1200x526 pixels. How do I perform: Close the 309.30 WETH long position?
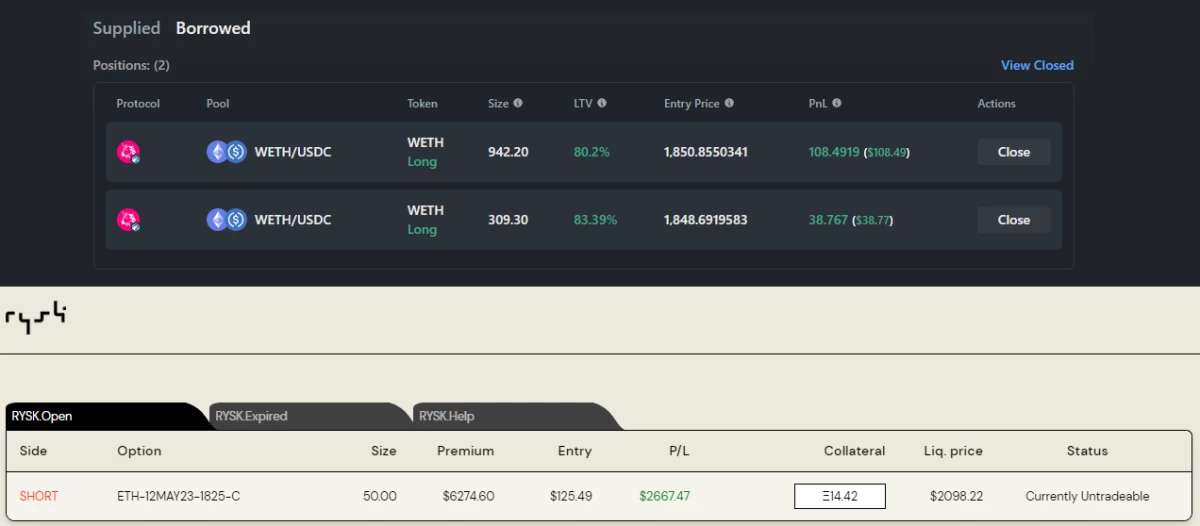[x=1014, y=220]
